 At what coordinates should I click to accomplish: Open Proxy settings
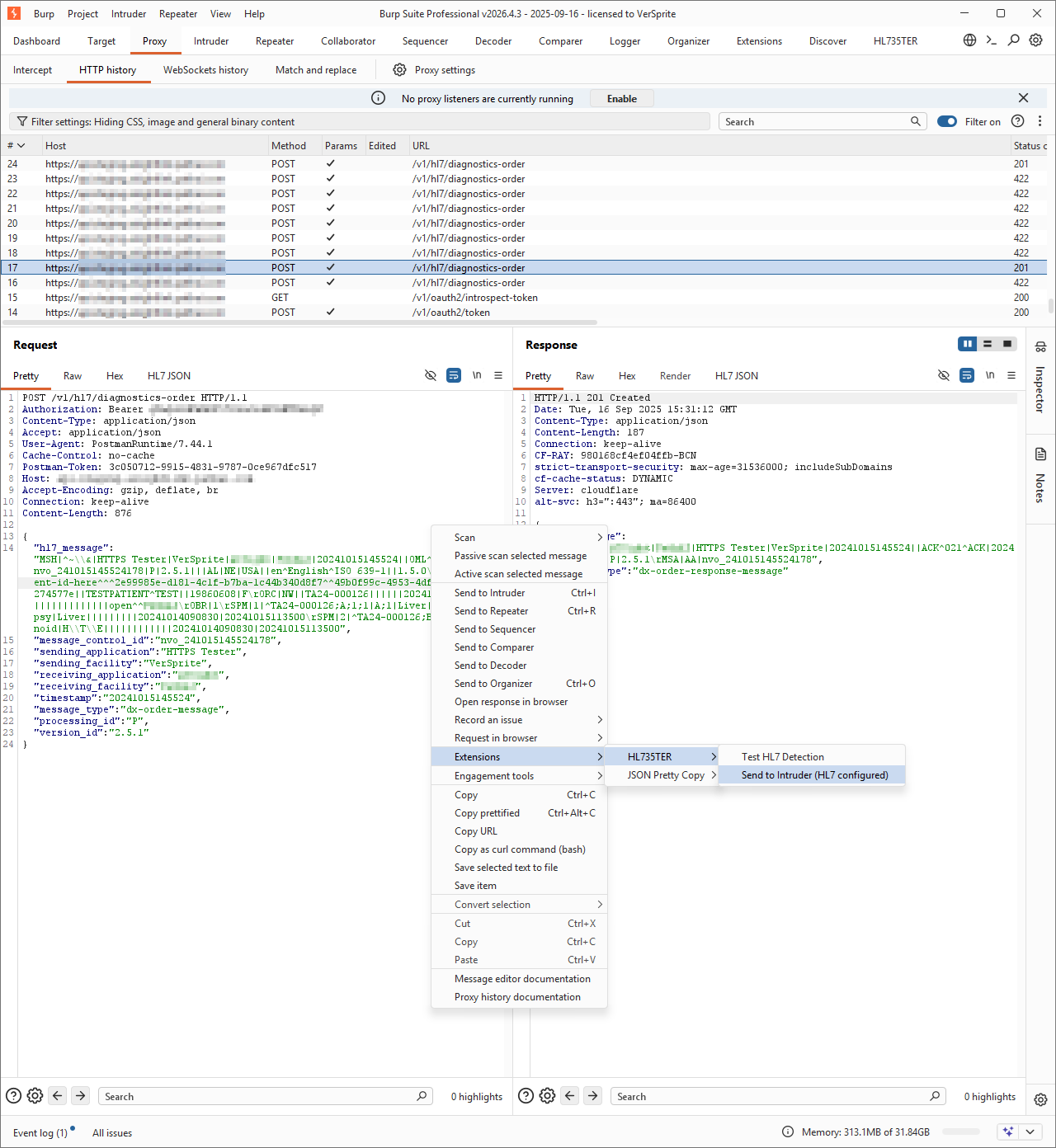(x=434, y=70)
